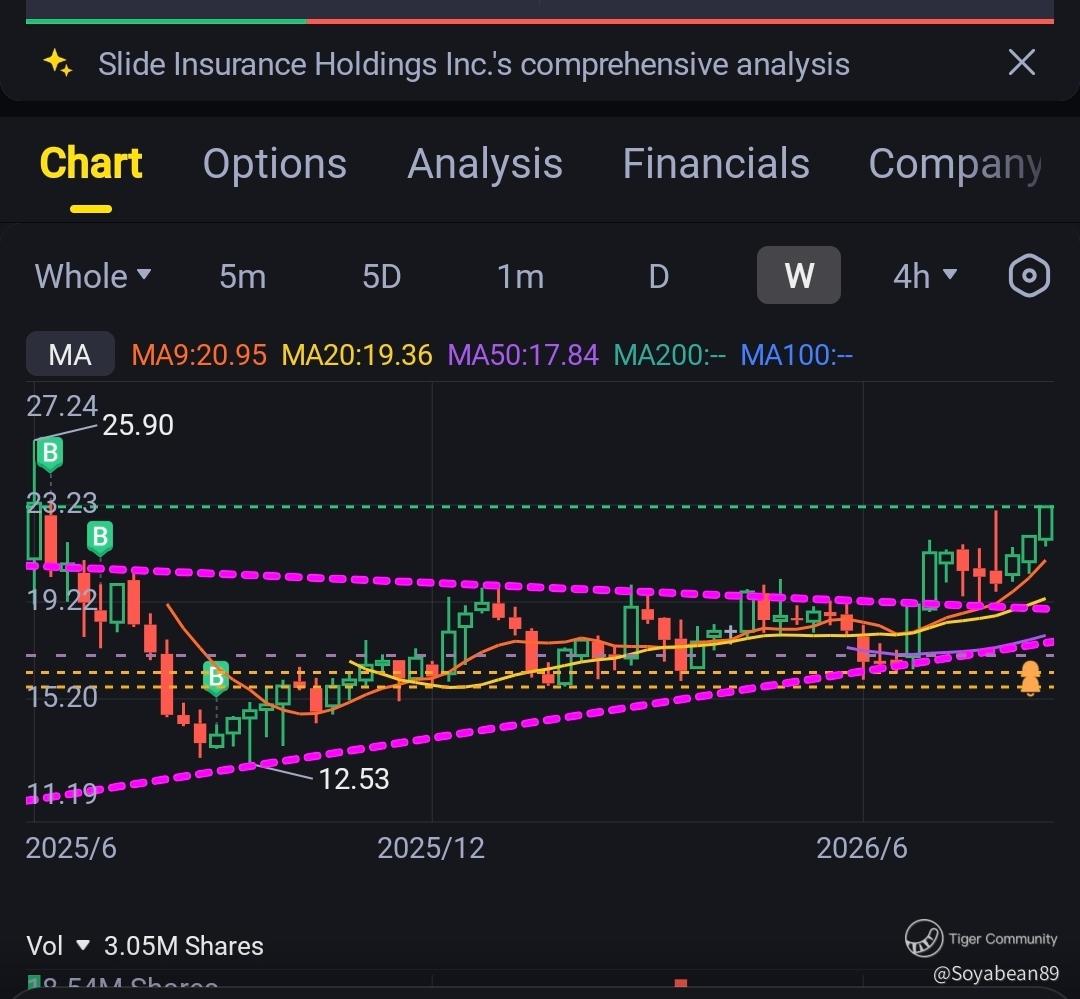
Task: Select the W weekly timeframe
Action: point(798,275)
